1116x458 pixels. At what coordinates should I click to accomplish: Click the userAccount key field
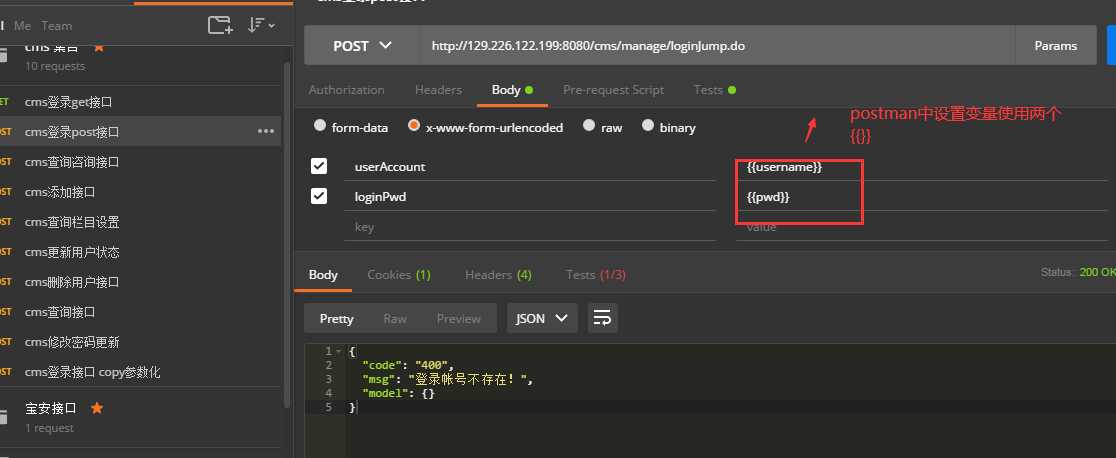(x=530, y=167)
